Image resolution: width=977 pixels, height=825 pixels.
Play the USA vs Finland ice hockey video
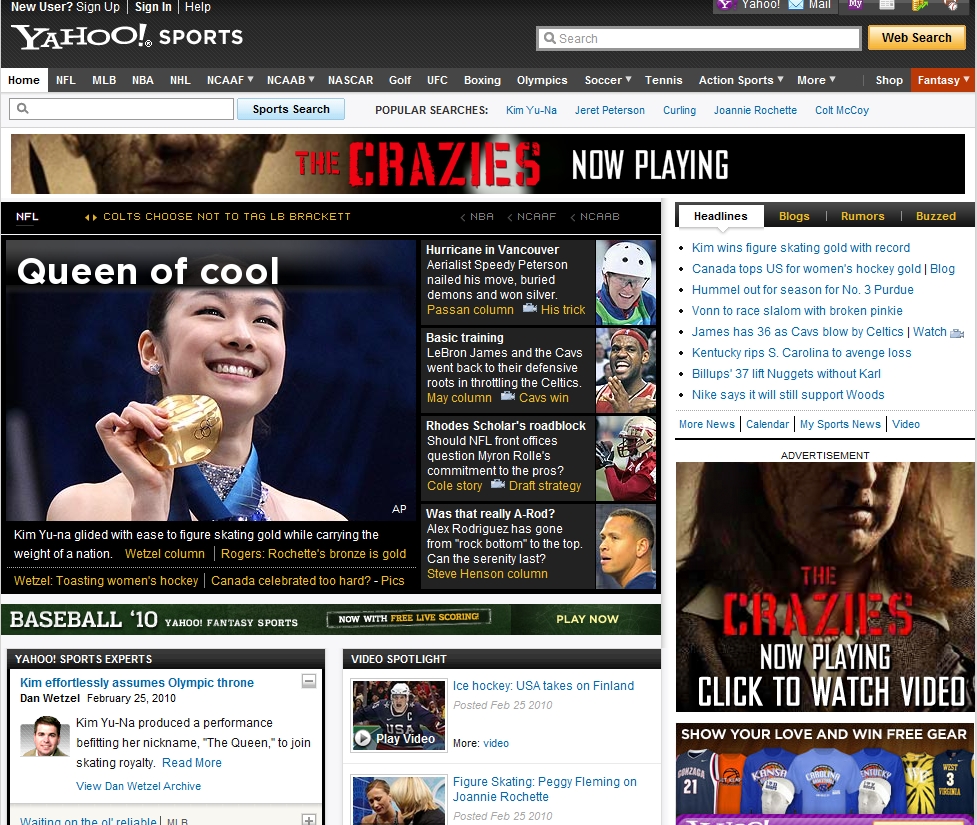pos(398,714)
